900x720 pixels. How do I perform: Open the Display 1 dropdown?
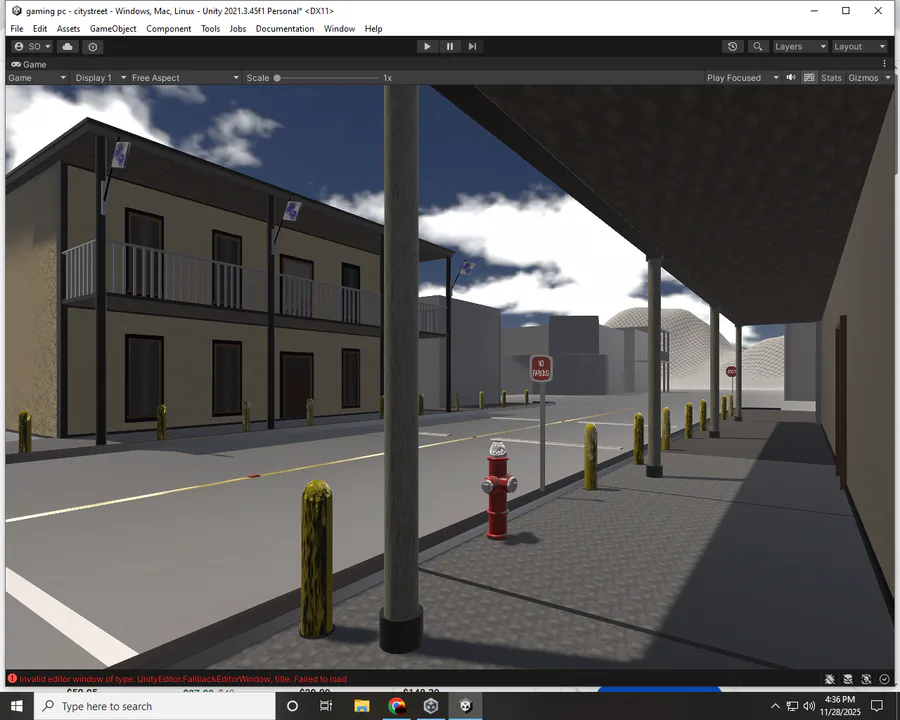point(100,78)
